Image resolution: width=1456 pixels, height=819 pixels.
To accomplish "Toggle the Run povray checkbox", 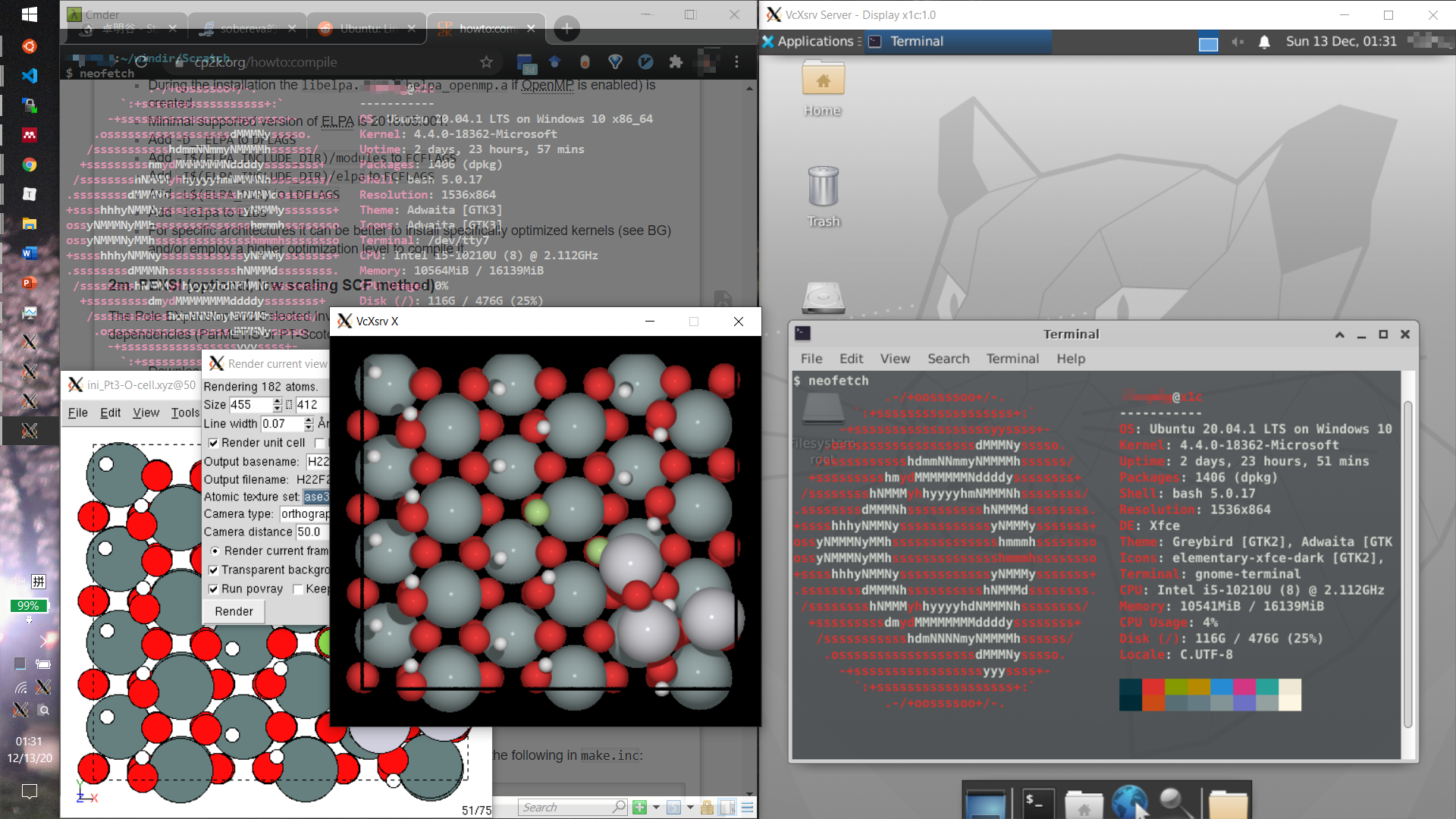I will [214, 589].
